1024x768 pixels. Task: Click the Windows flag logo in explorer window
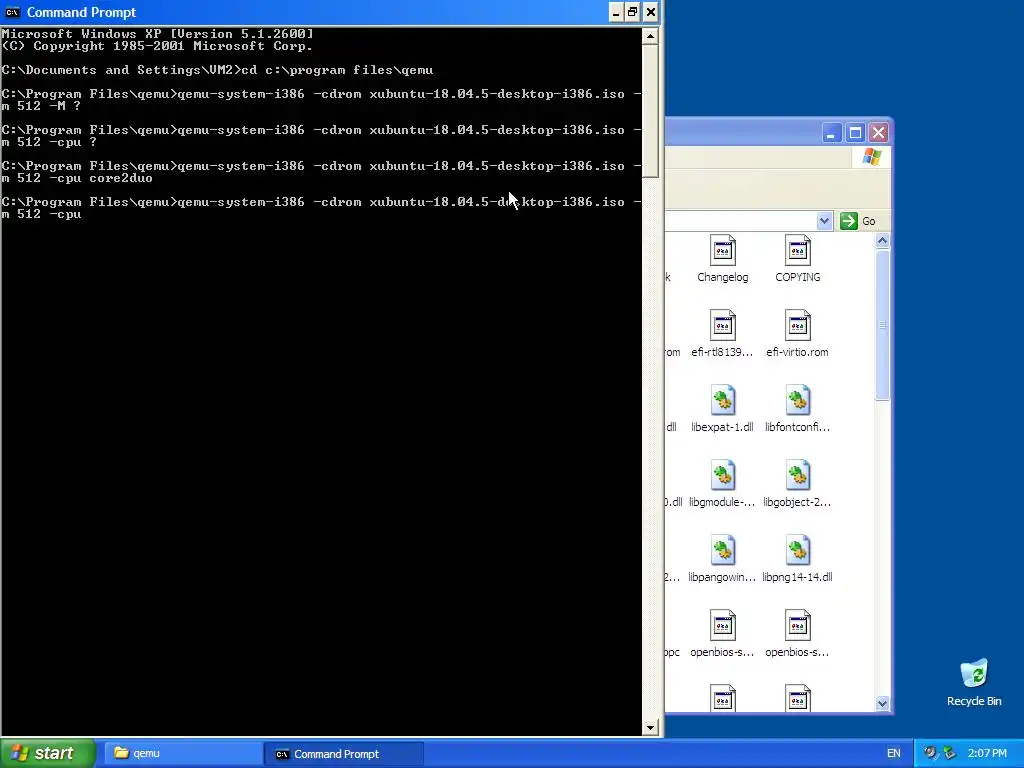tap(872, 157)
